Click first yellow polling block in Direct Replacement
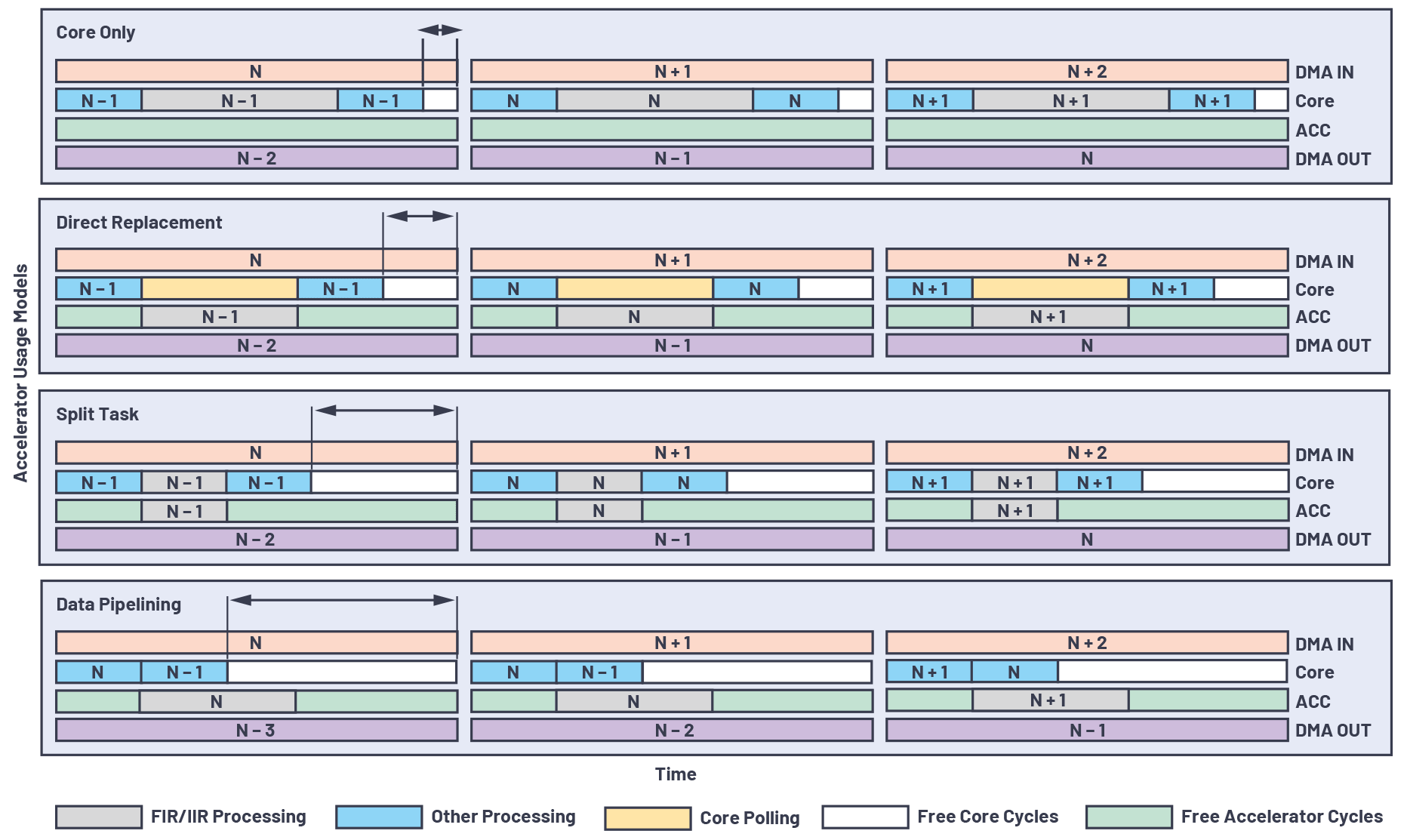This screenshot has height=840, width=1407. click(x=220, y=289)
